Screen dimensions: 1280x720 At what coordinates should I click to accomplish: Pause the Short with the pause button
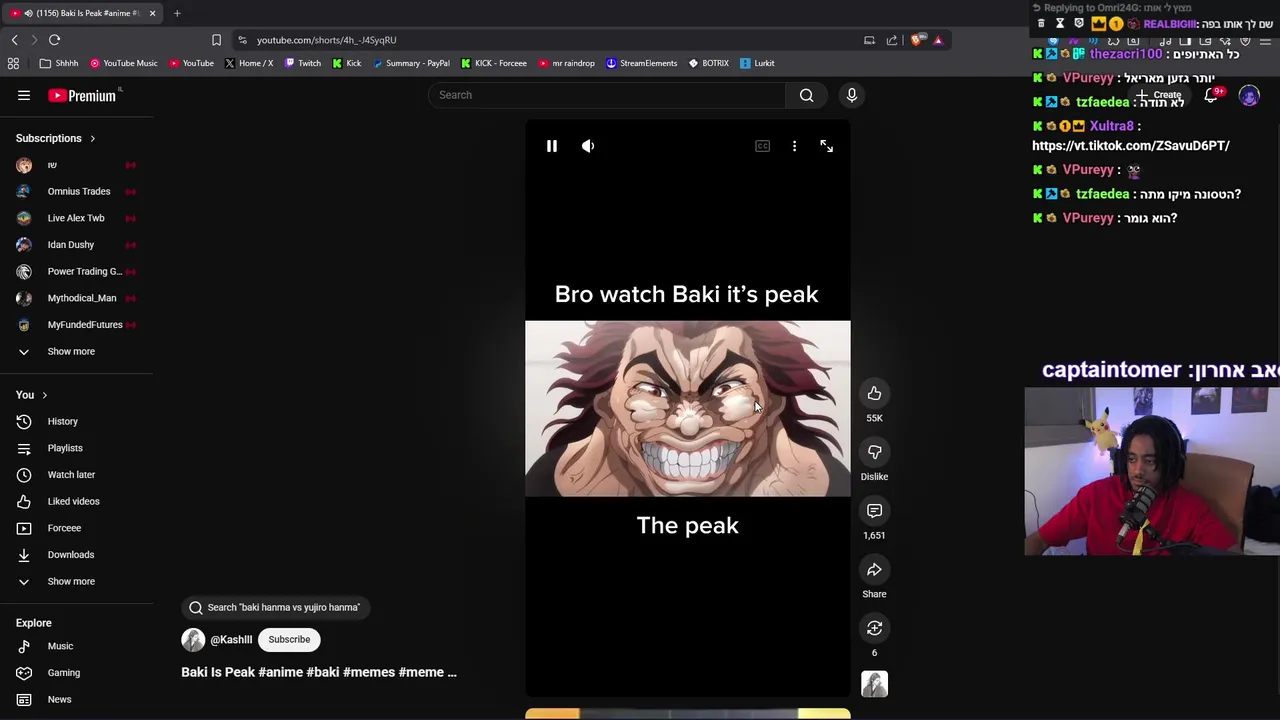pyautogui.click(x=551, y=146)
